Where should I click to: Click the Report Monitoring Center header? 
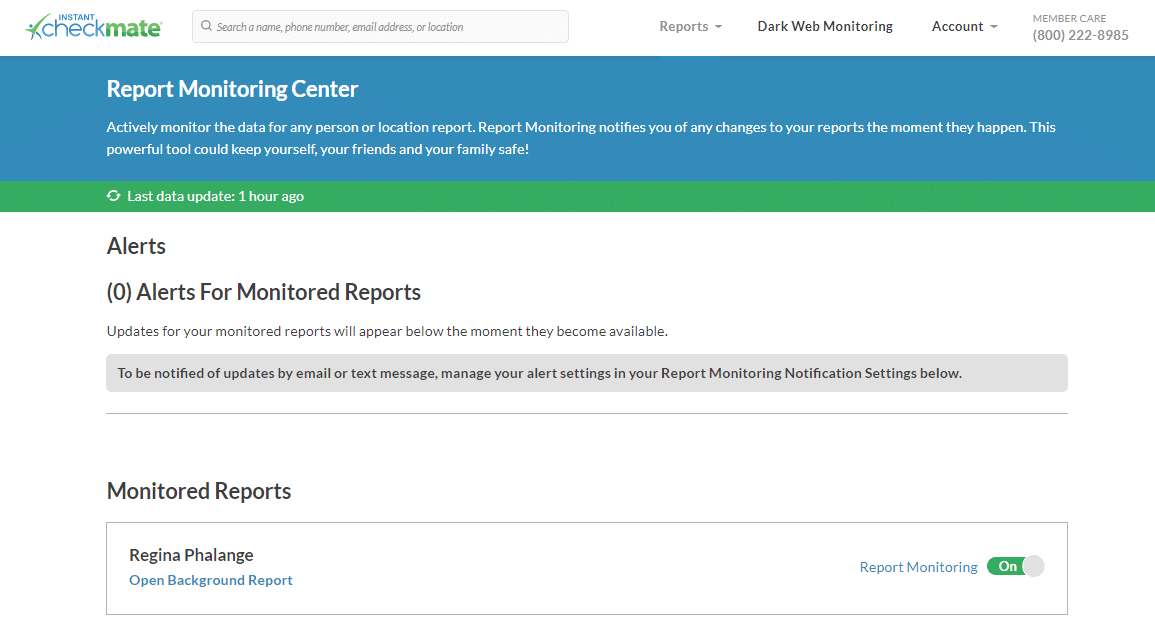coord(232,89)
